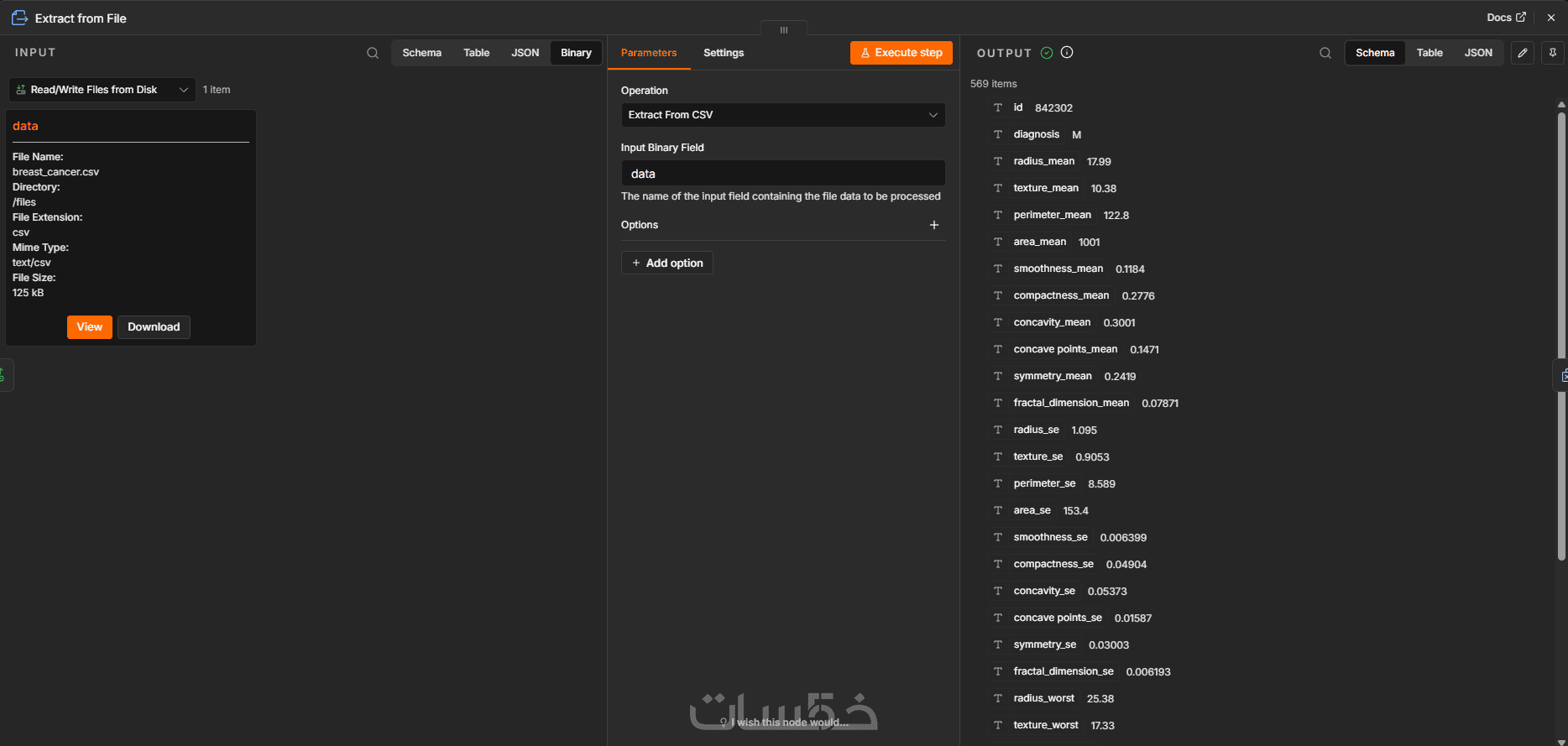The image size is (1568, 746).
Task: Click the Execute step button
Action: pyautogui.click(x=902, y=53)
